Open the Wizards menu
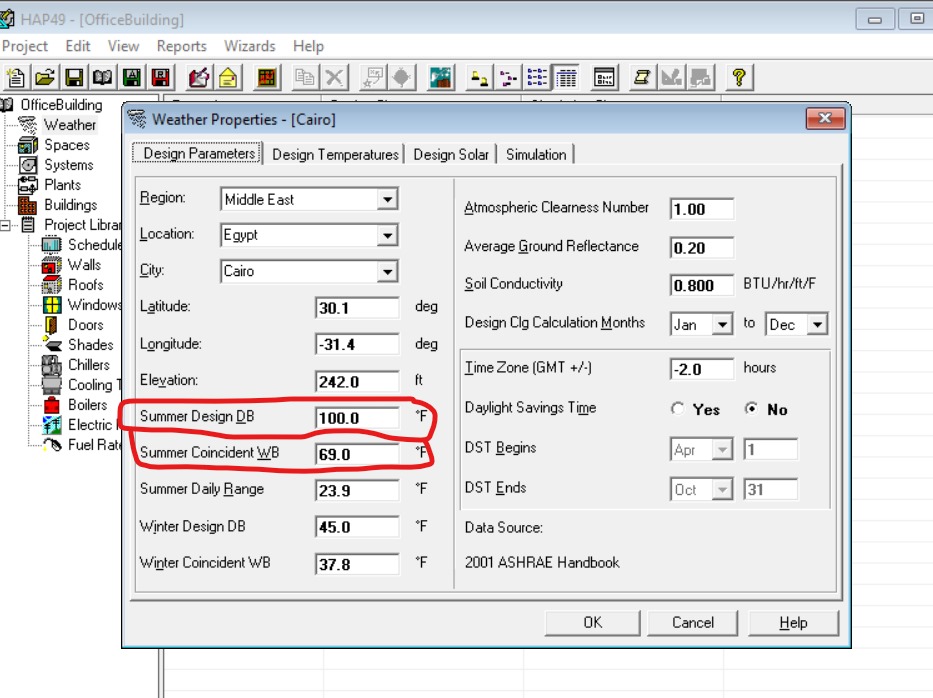 click(x=249, y=46)
